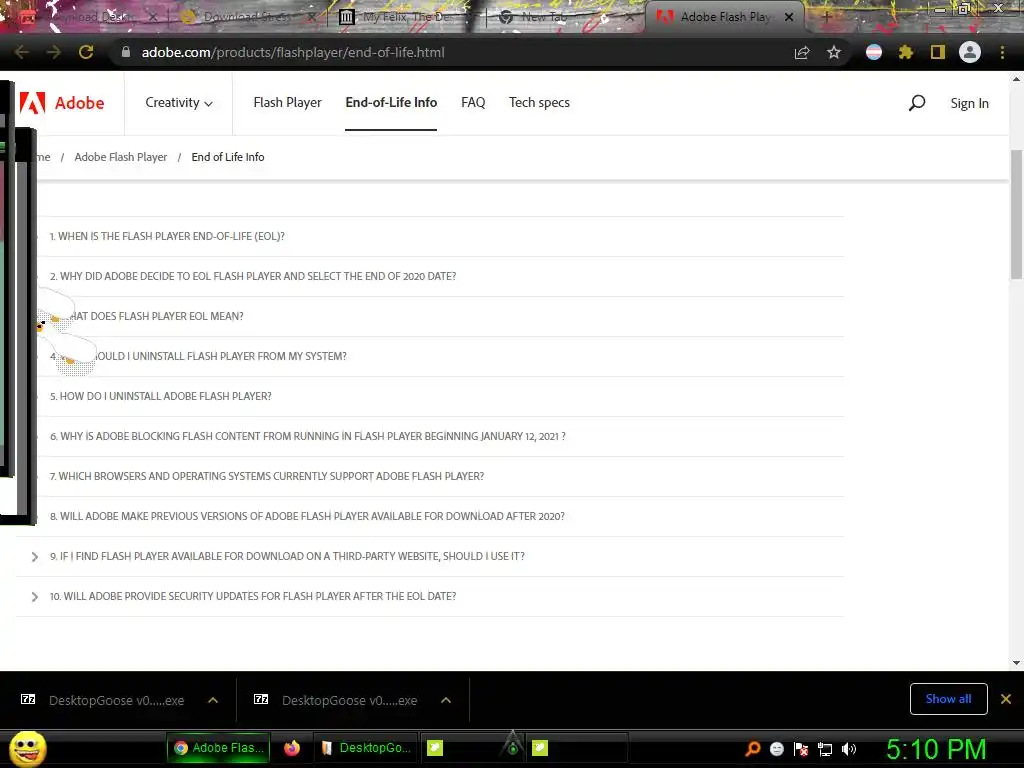Screen dimensions: 1024x768
Task: Reload the page with the refresh icon
Action: [86, 52]
